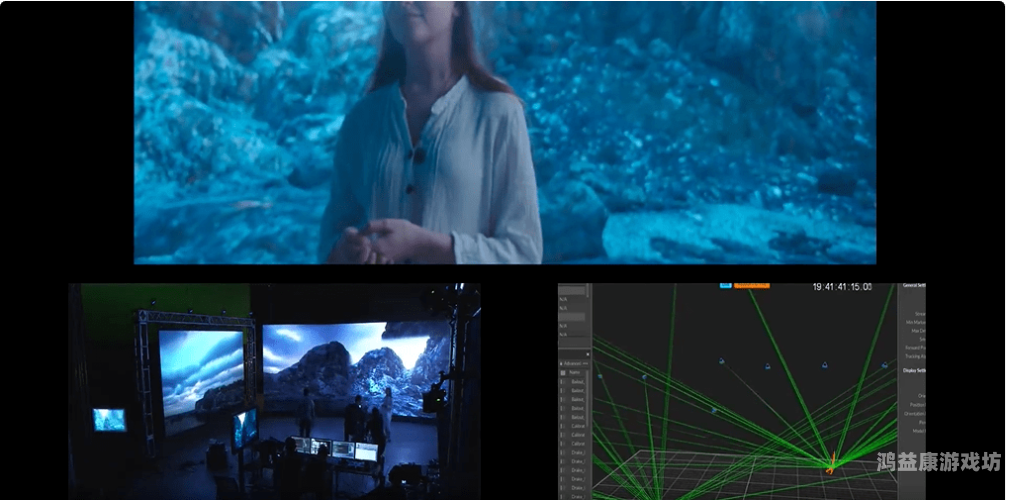This screenshot has height=500, width=1011.
Task: Toggle the checkbox of the first Drake row
Action: click(562, 452)
